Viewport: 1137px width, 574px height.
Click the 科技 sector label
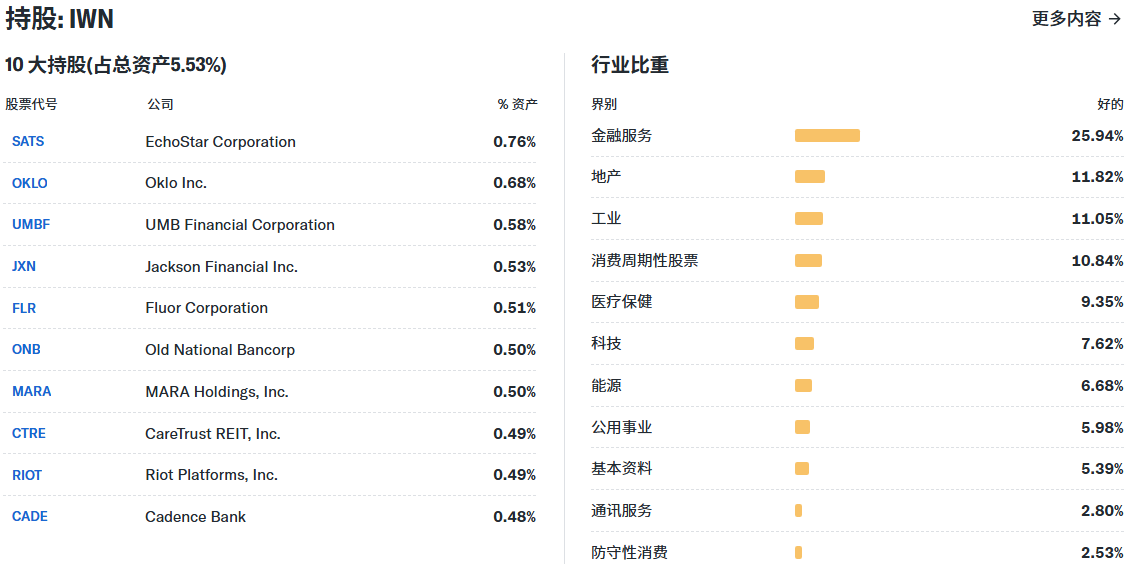click(x=606, y=344)
